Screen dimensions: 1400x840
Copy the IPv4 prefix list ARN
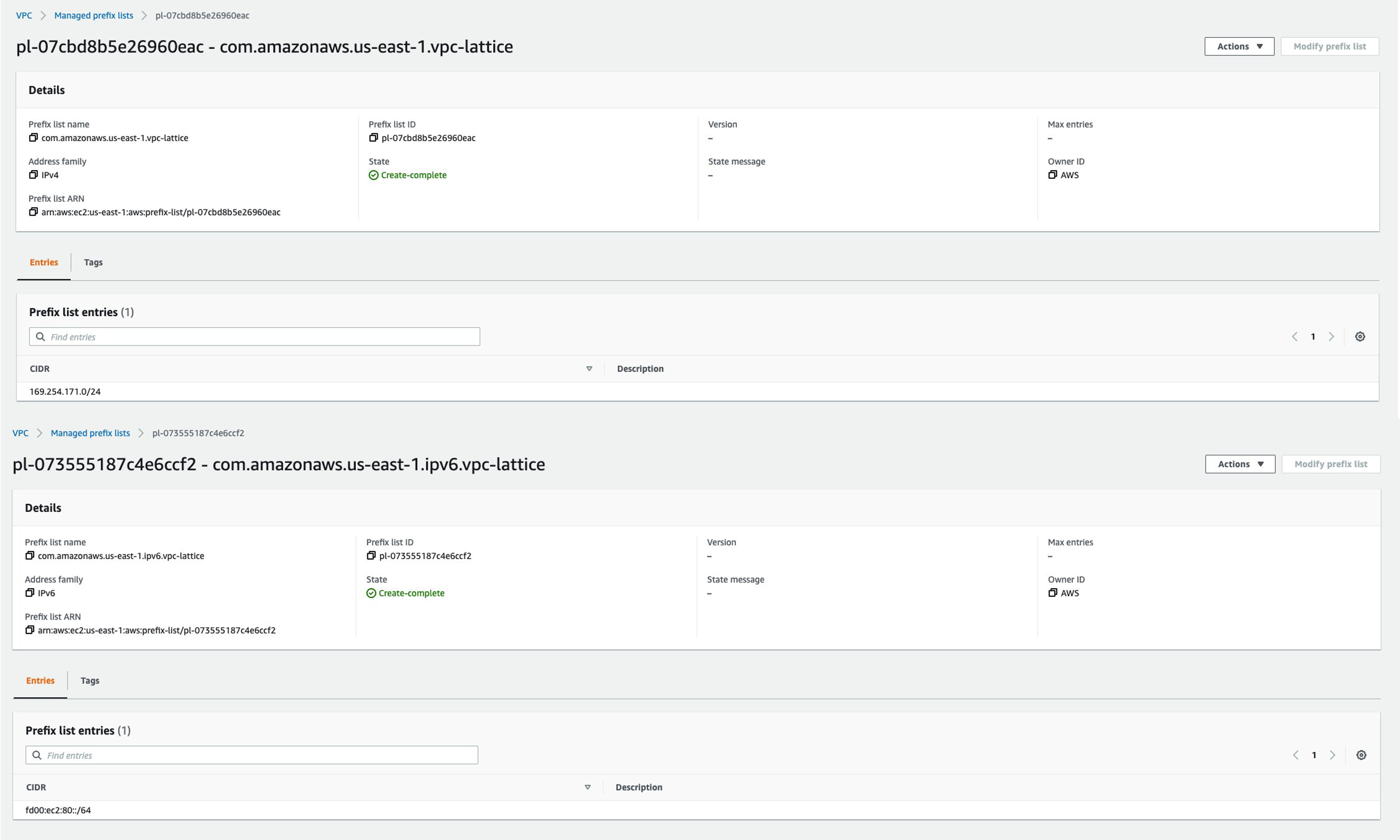[x=33, y=212]
